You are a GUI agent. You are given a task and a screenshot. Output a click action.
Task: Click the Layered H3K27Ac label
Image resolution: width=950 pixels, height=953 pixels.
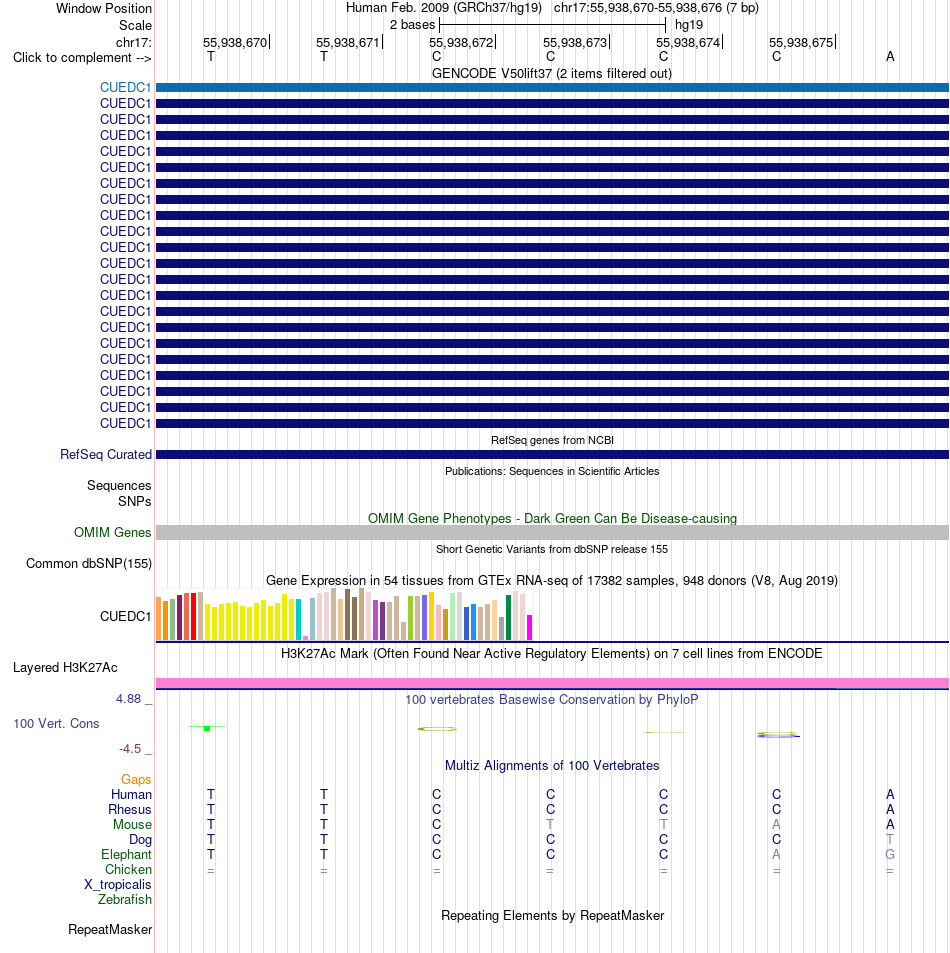pyautogui.click(x=65, y=667)
